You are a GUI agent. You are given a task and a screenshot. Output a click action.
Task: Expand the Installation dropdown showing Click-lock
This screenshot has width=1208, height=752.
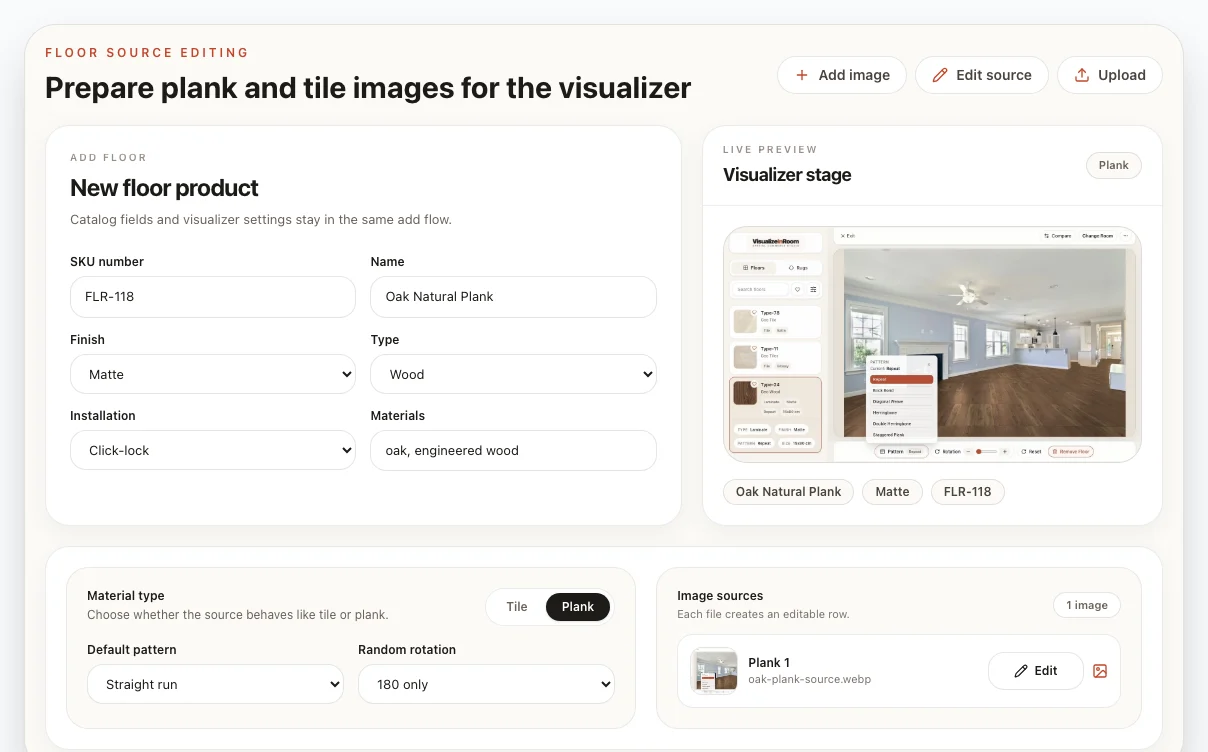[x=213, y=451]
